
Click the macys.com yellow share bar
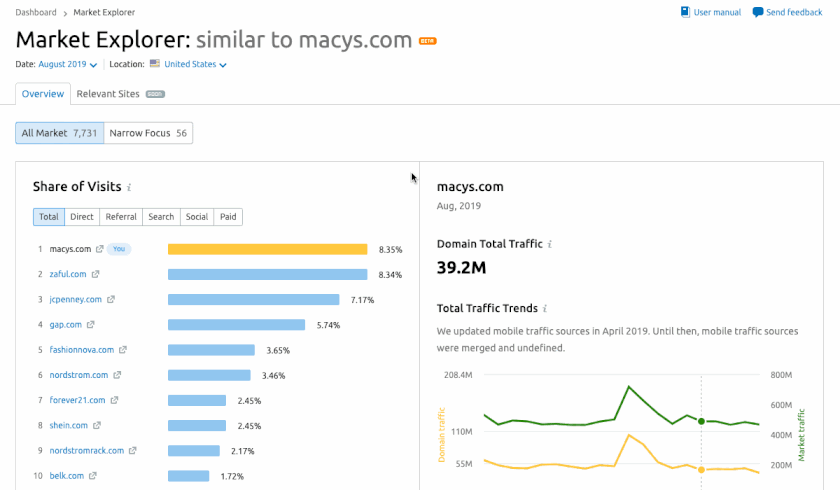[268, 249]
